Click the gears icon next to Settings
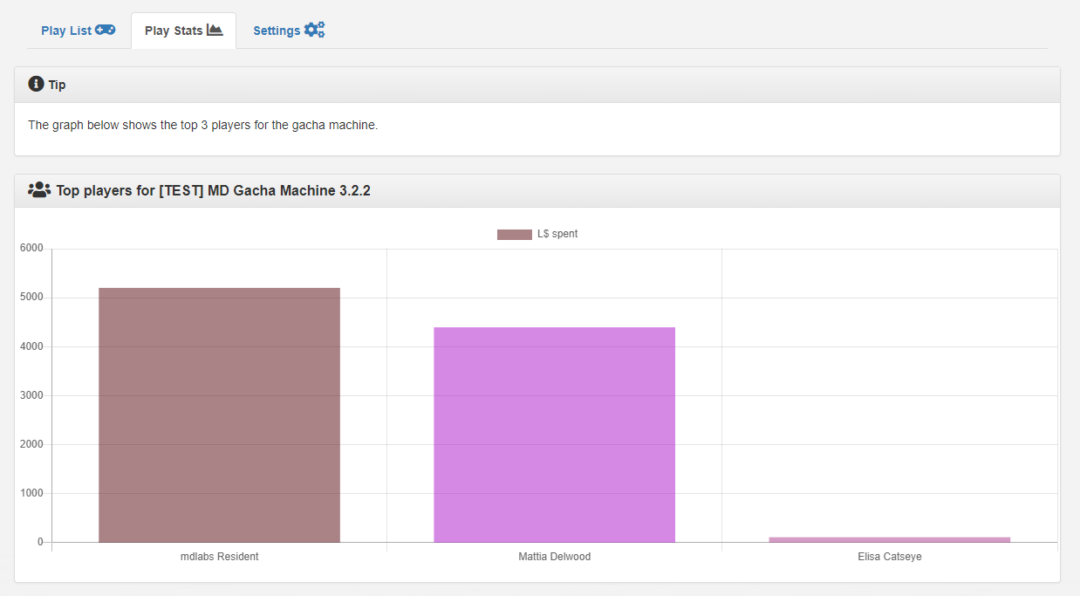Viewport: 1080px width, 596px height. pos(315,30)
